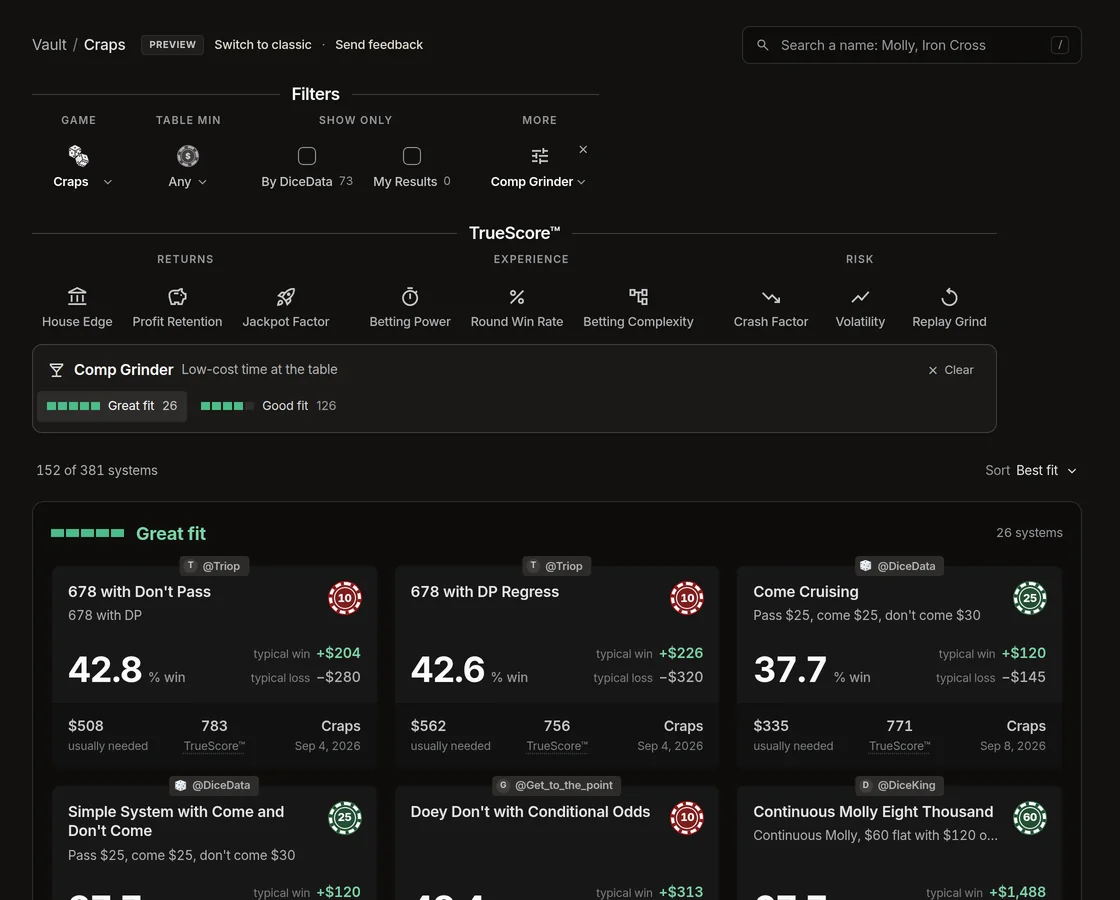Viewport: 1120px width, 900px height.
Task: Clear the Comp Grinder filter
Action: click(x=951, y=370)
